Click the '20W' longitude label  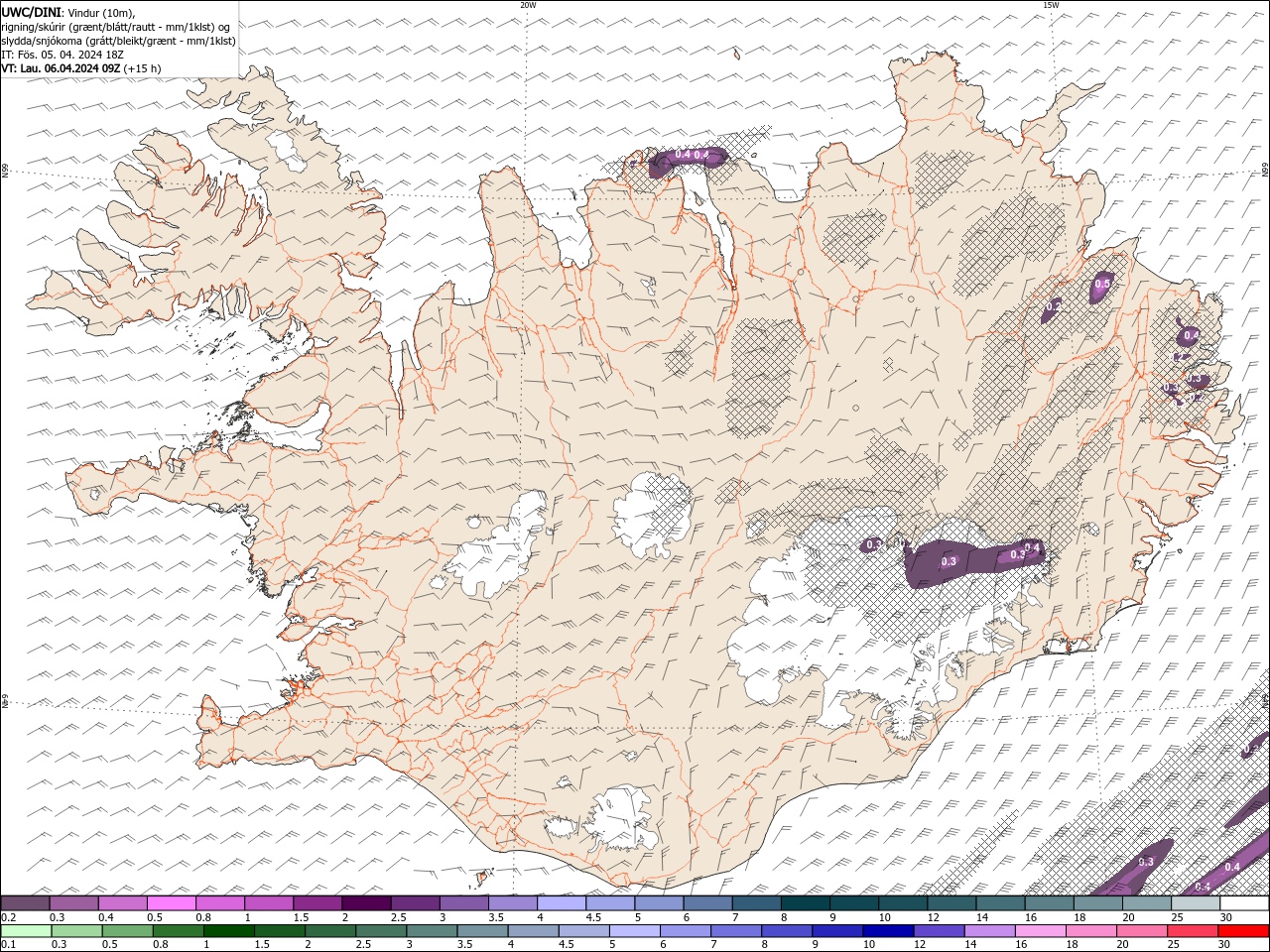click(x=528, y=5)
